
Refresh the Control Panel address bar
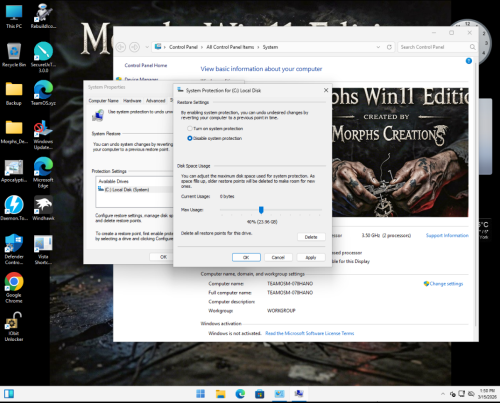click(389, 47)
